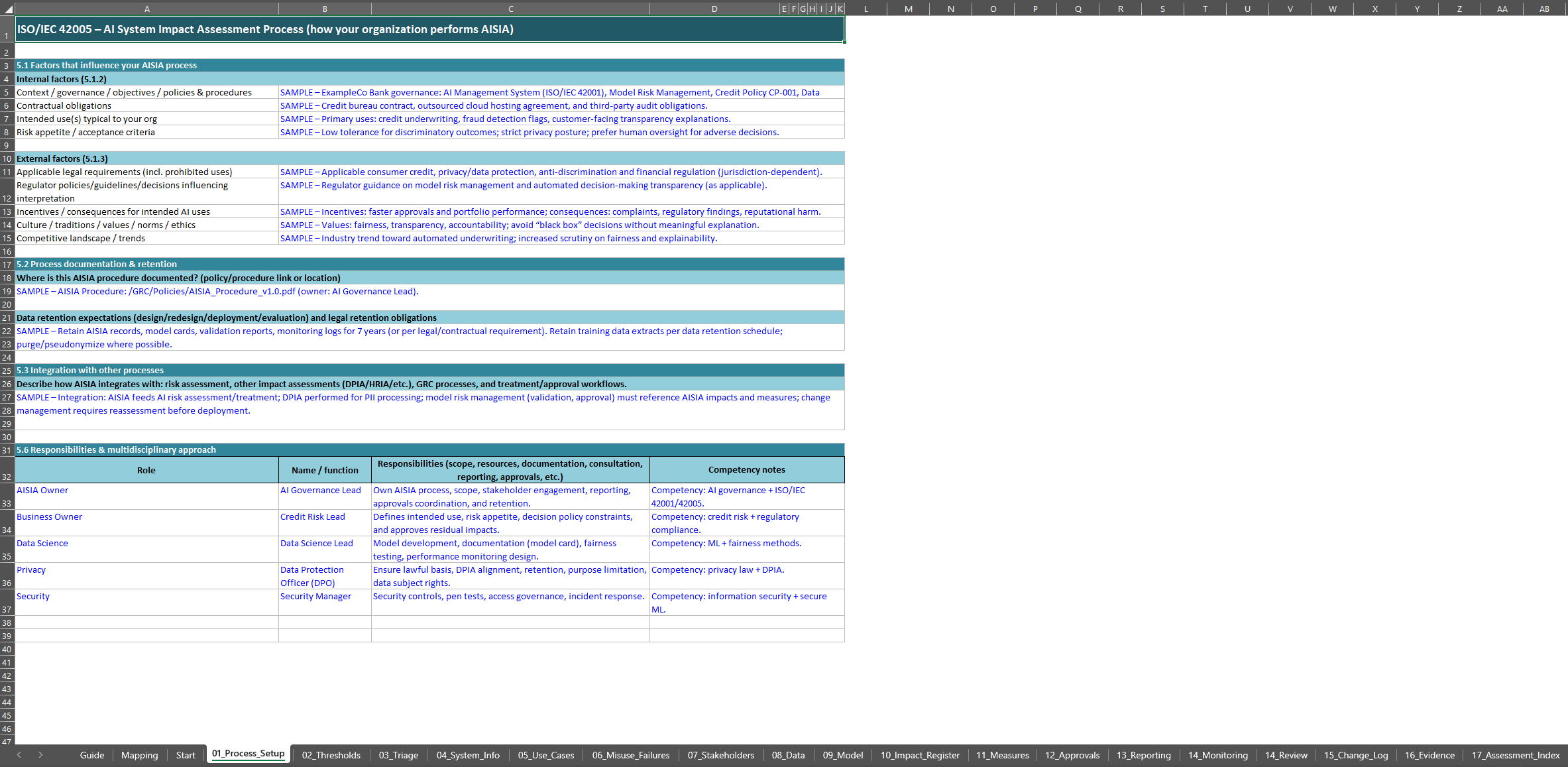The width and height of the screenshot is (1568, 767).
Task: Click the Select All corner triangle
Action: pyautogui.click(x=7, y=9)
